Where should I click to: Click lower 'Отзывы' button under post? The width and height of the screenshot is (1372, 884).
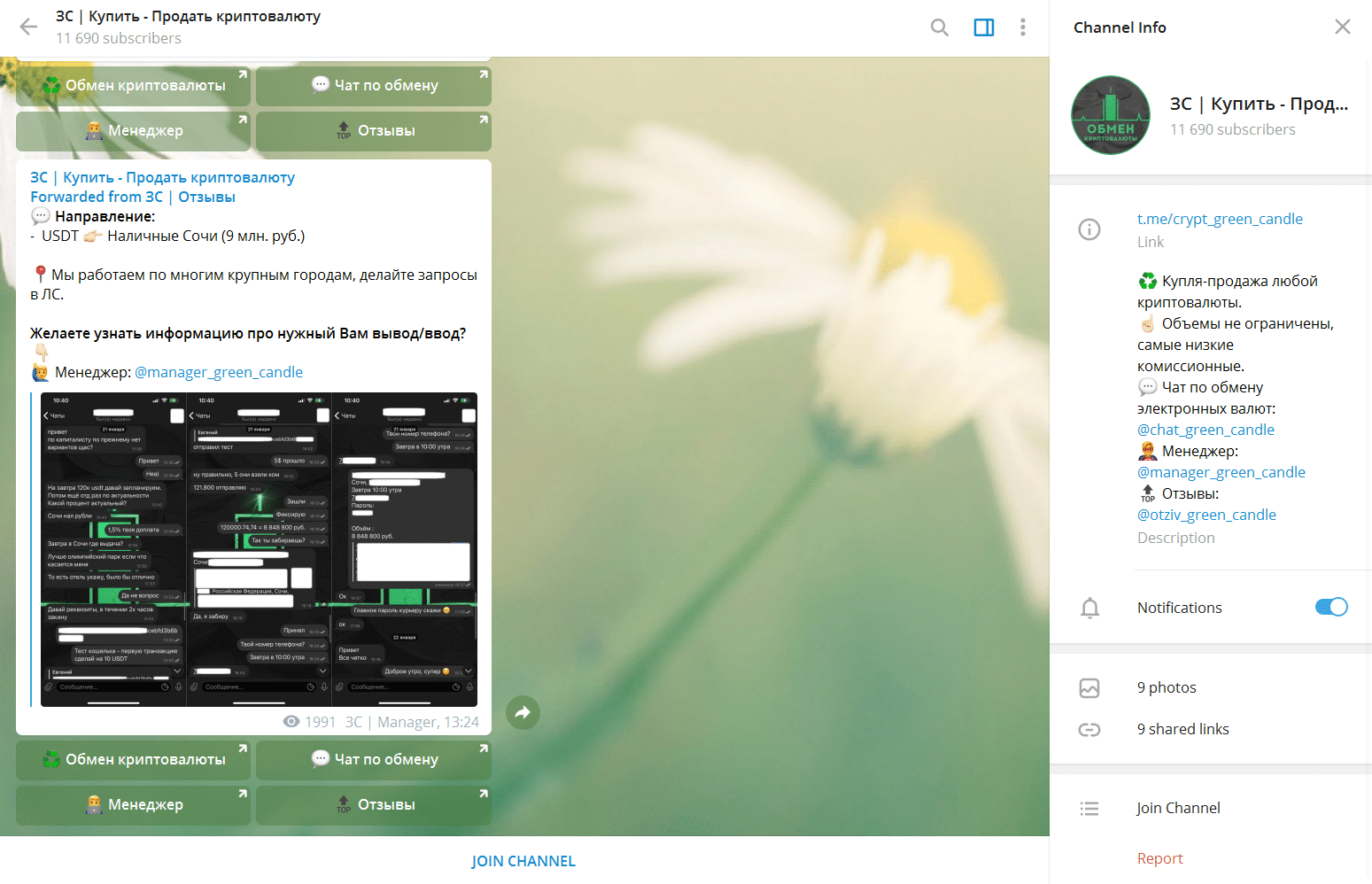point(374,805)
